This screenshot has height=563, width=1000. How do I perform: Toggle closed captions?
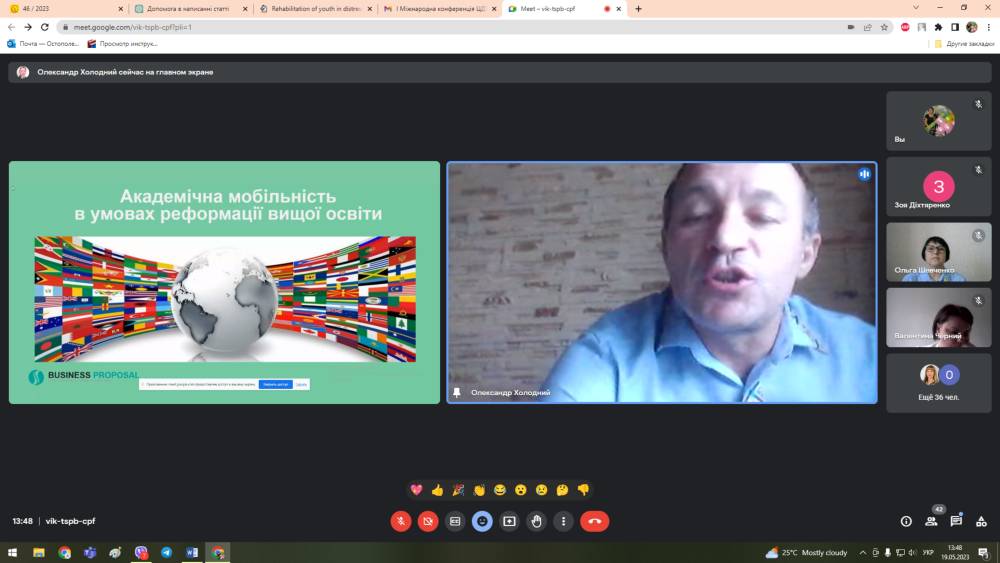pyautogui.click(x=455, y=521)
